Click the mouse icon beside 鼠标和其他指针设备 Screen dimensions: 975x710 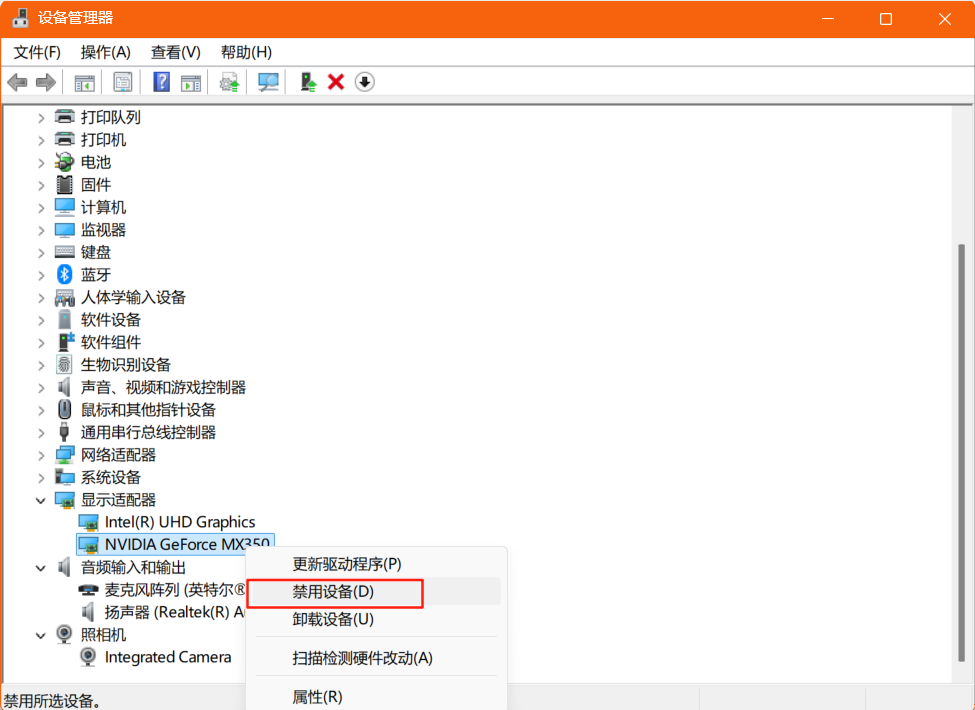pyautogui.click(x=64, y=409)
